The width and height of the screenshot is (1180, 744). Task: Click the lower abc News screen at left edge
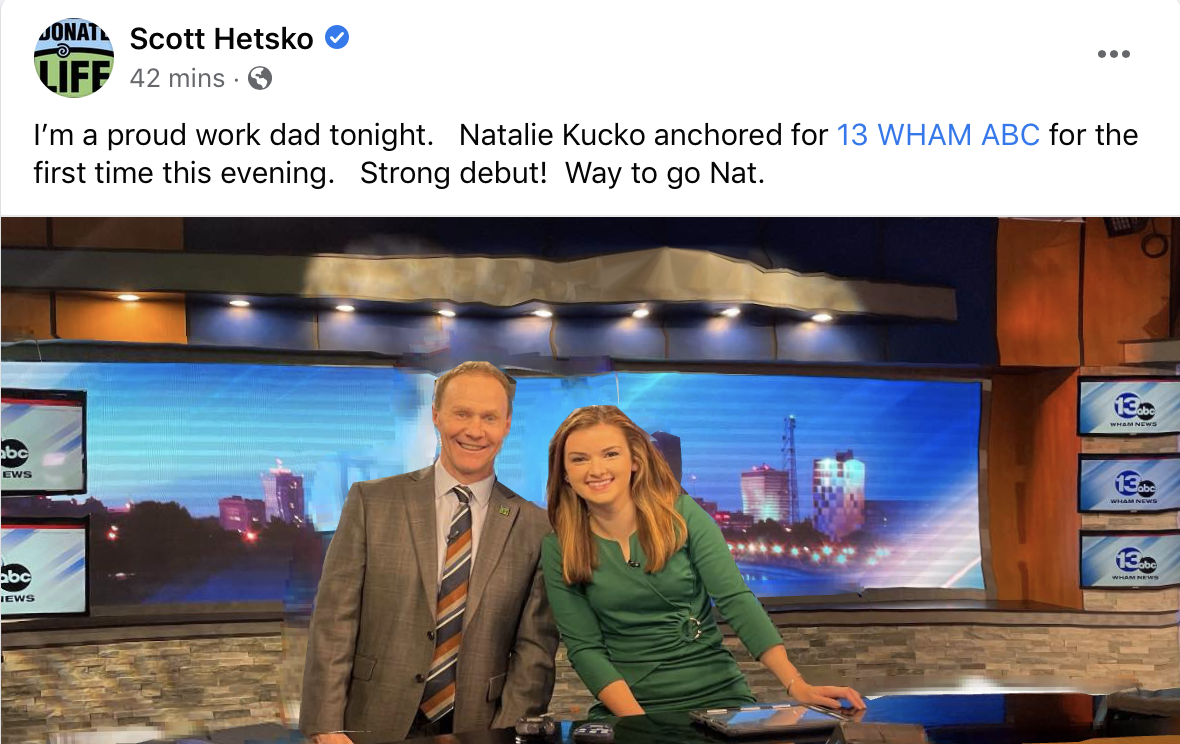pyautogui.click(x=44, y=568)
